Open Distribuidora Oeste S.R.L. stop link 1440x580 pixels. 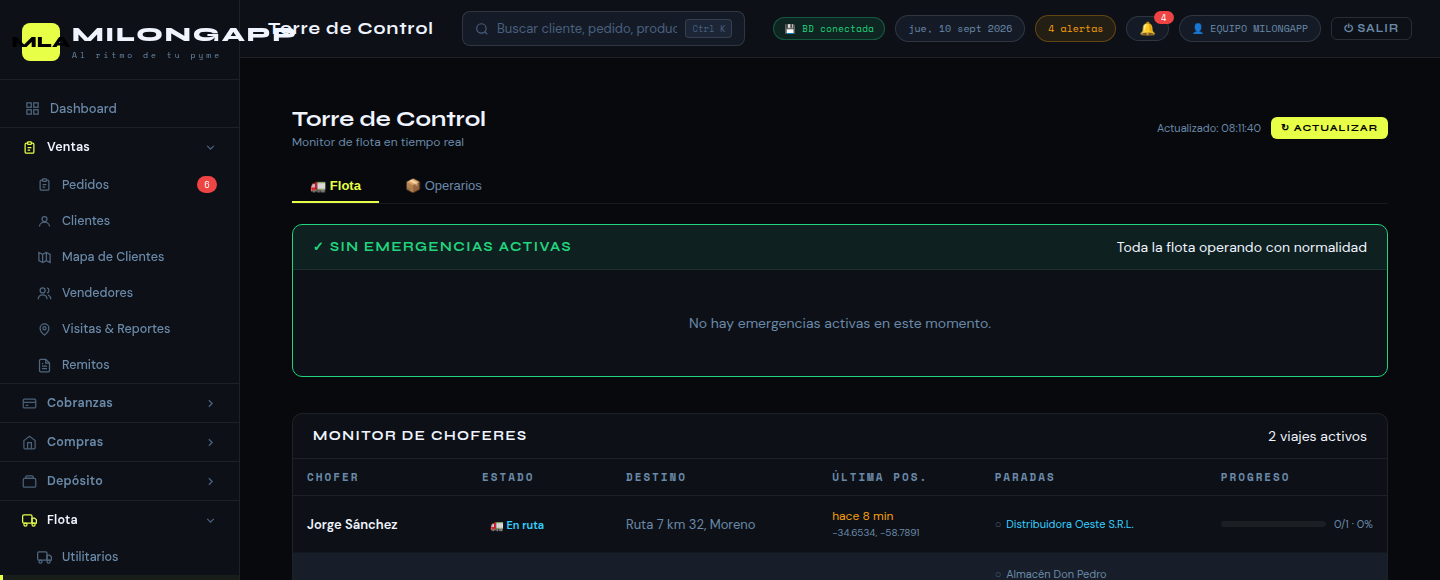(1070, 524)
